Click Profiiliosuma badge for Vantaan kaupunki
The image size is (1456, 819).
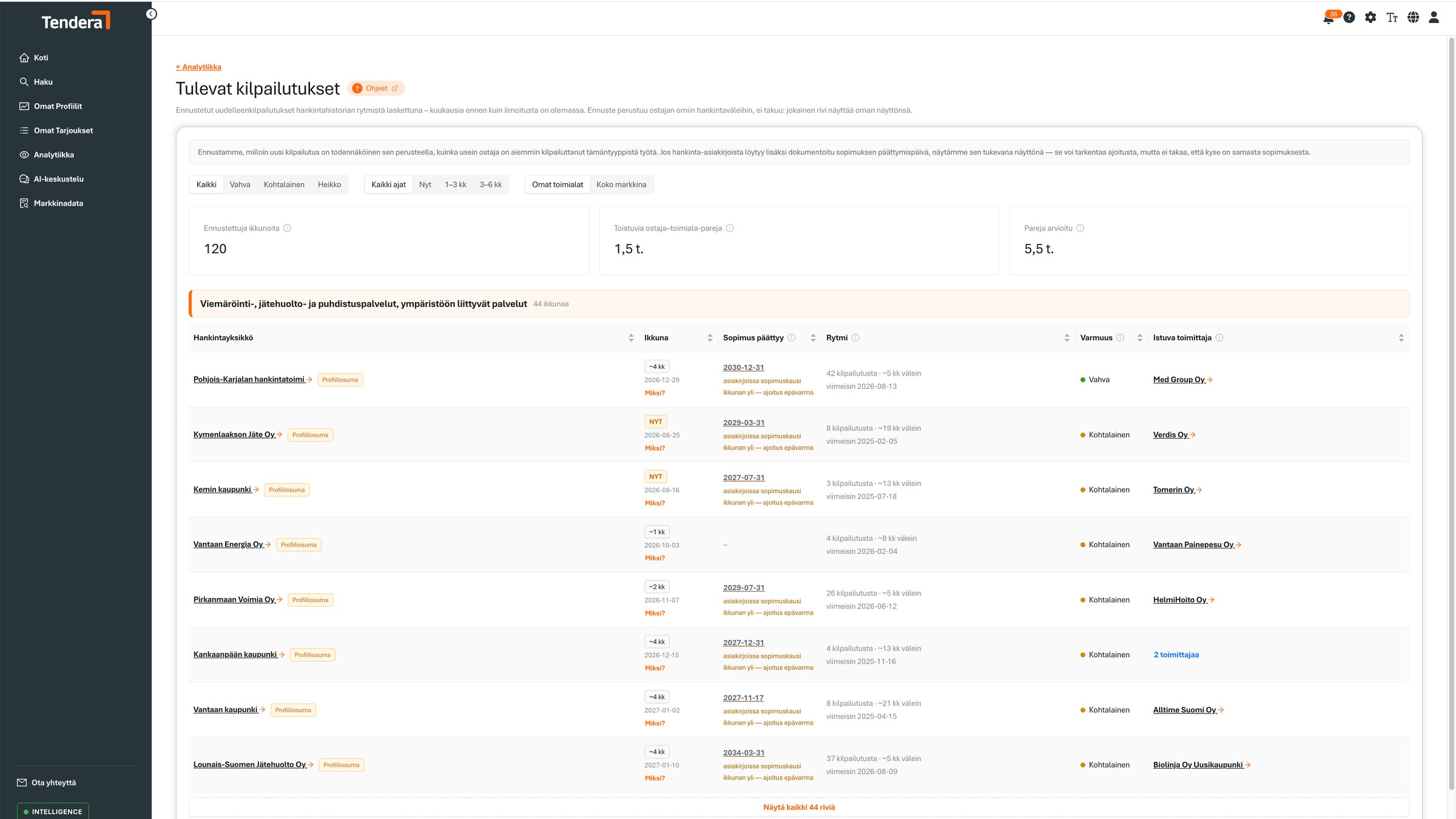tap(293, 710)
